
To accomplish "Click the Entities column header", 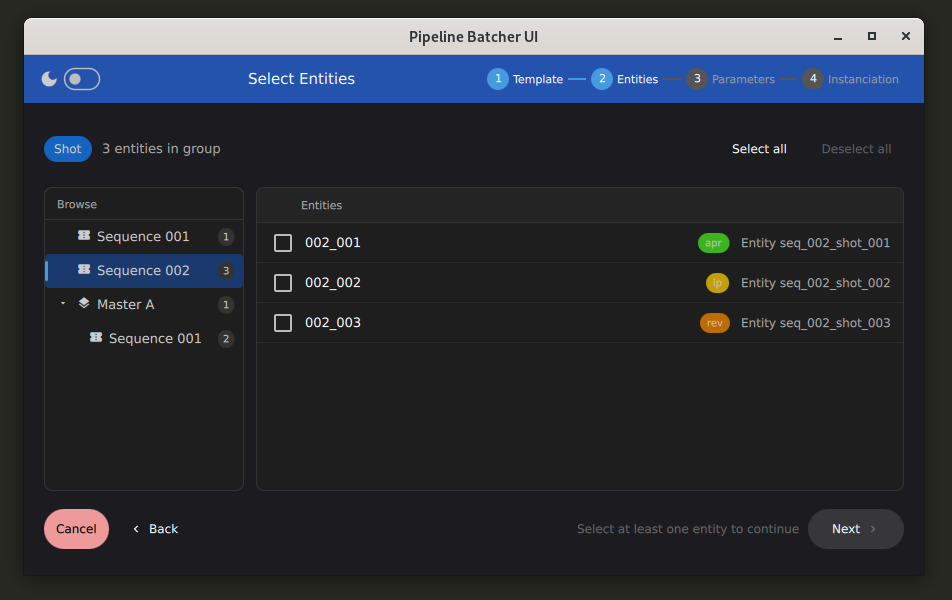I will [x=321, y=205].
